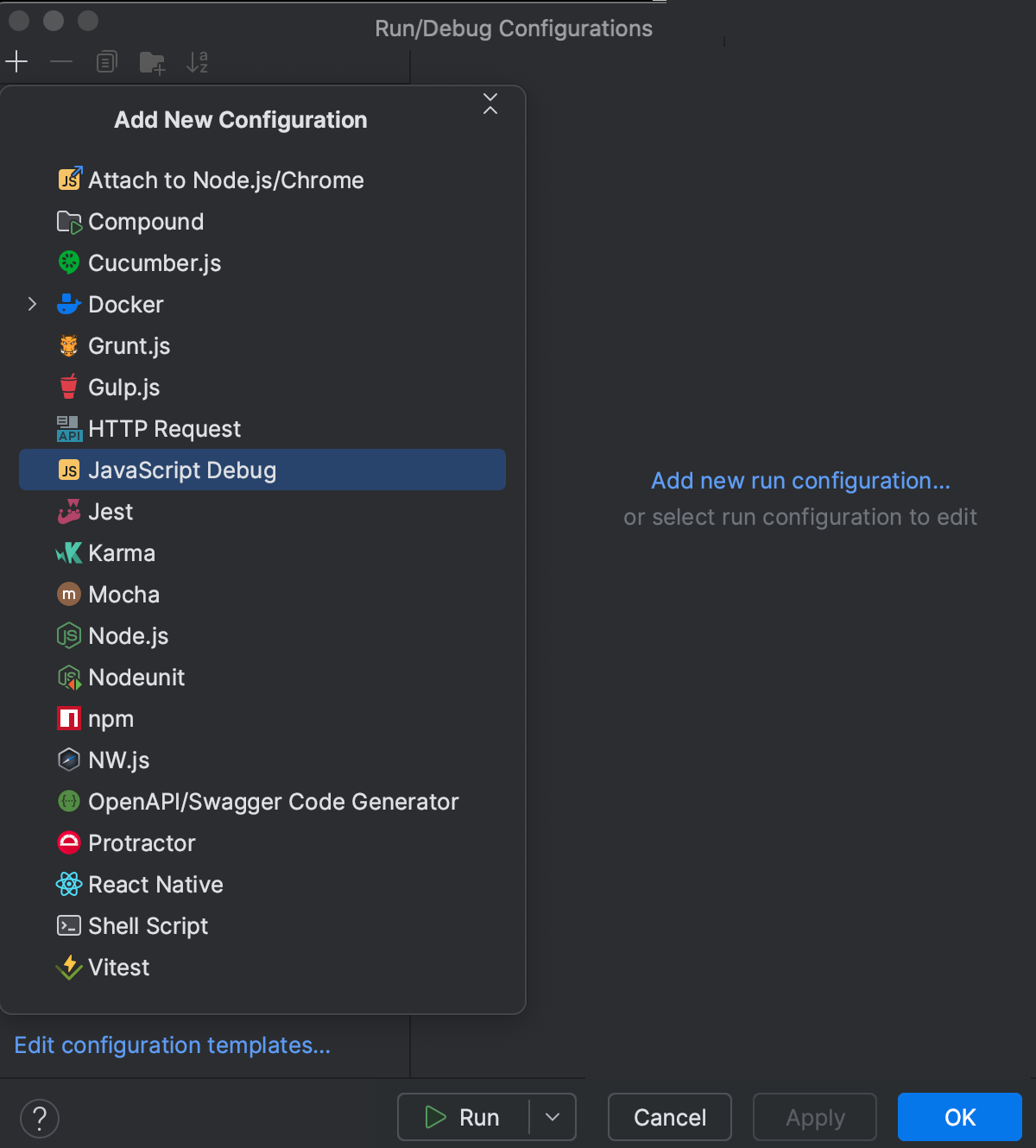Choose the Cucumber.js configuration type
Viewport: 1036px width, 1148px height.
point(155,262)
